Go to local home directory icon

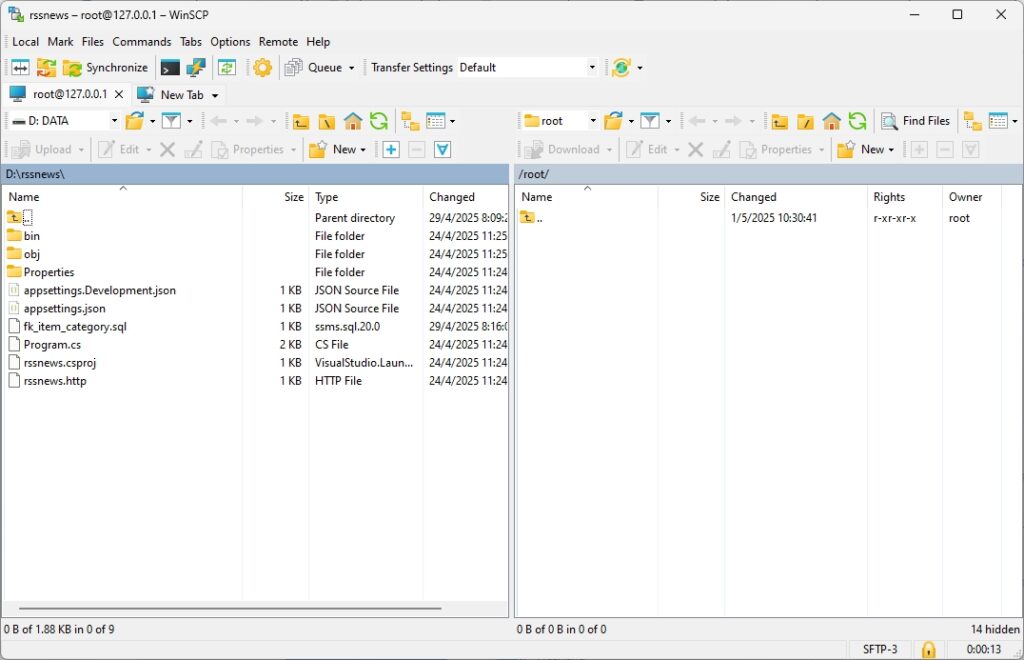(x=353, y=121)
